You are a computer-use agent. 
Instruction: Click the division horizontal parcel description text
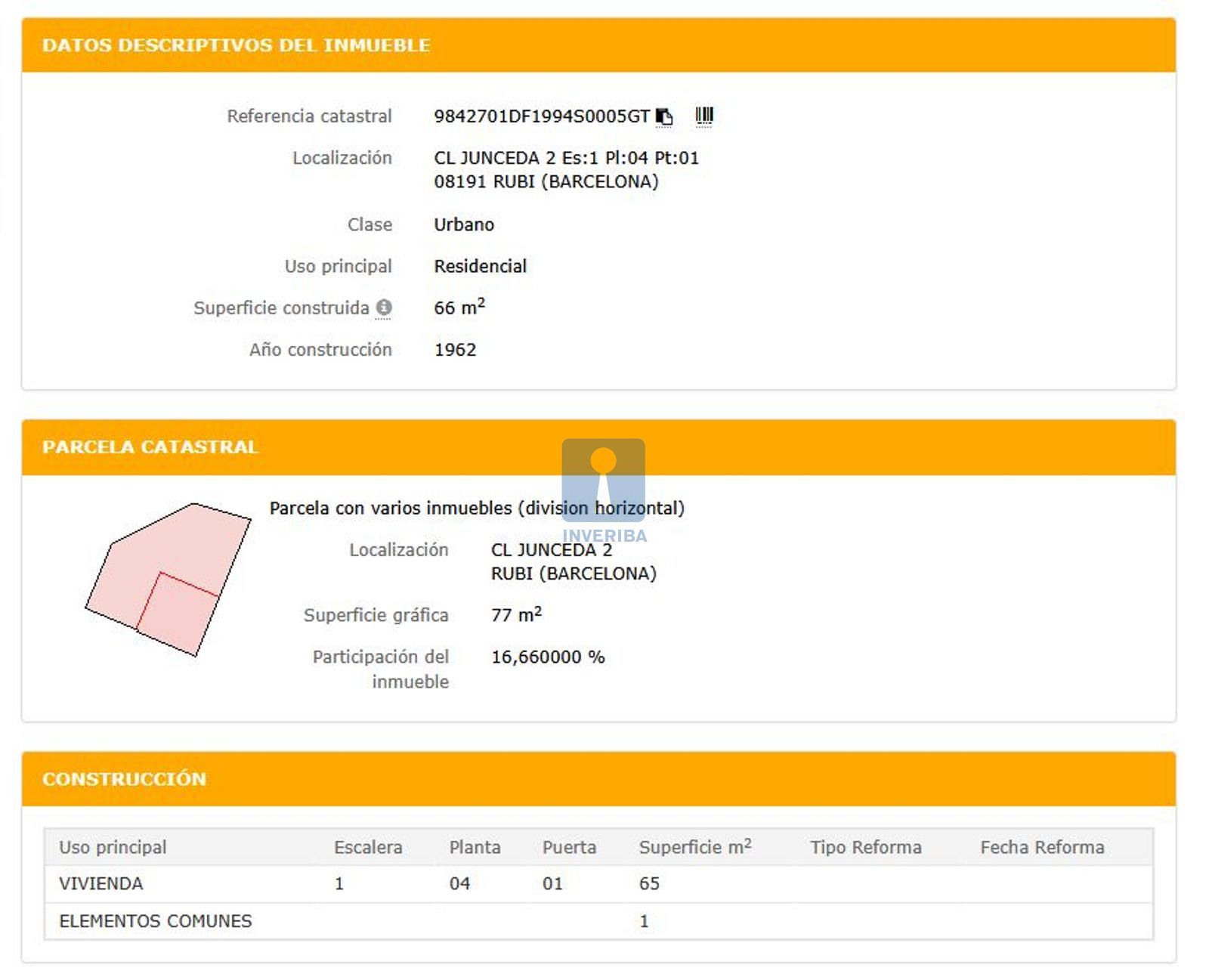[x=476, y=508]
